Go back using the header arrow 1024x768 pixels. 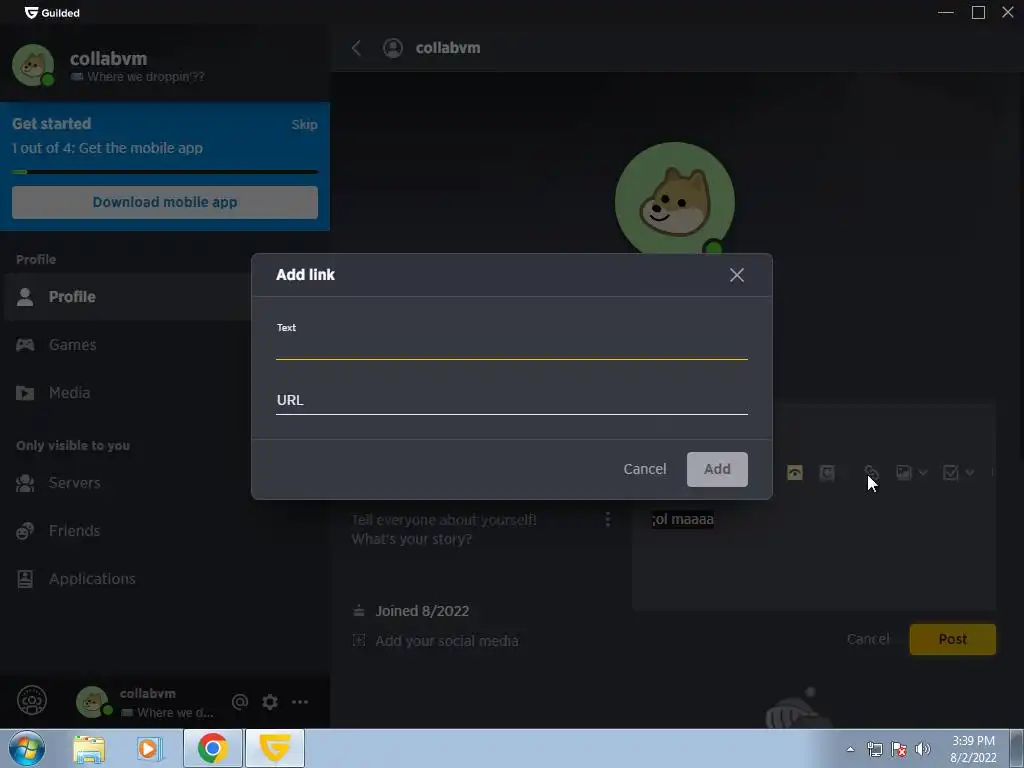(357, 48)
